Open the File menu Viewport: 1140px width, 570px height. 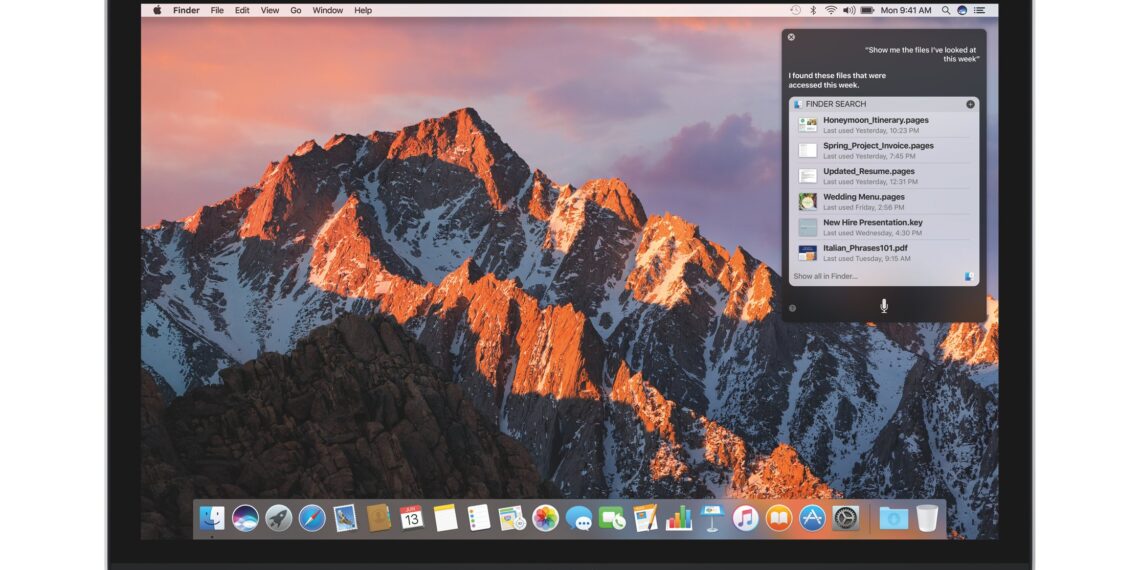click(217, 10)
